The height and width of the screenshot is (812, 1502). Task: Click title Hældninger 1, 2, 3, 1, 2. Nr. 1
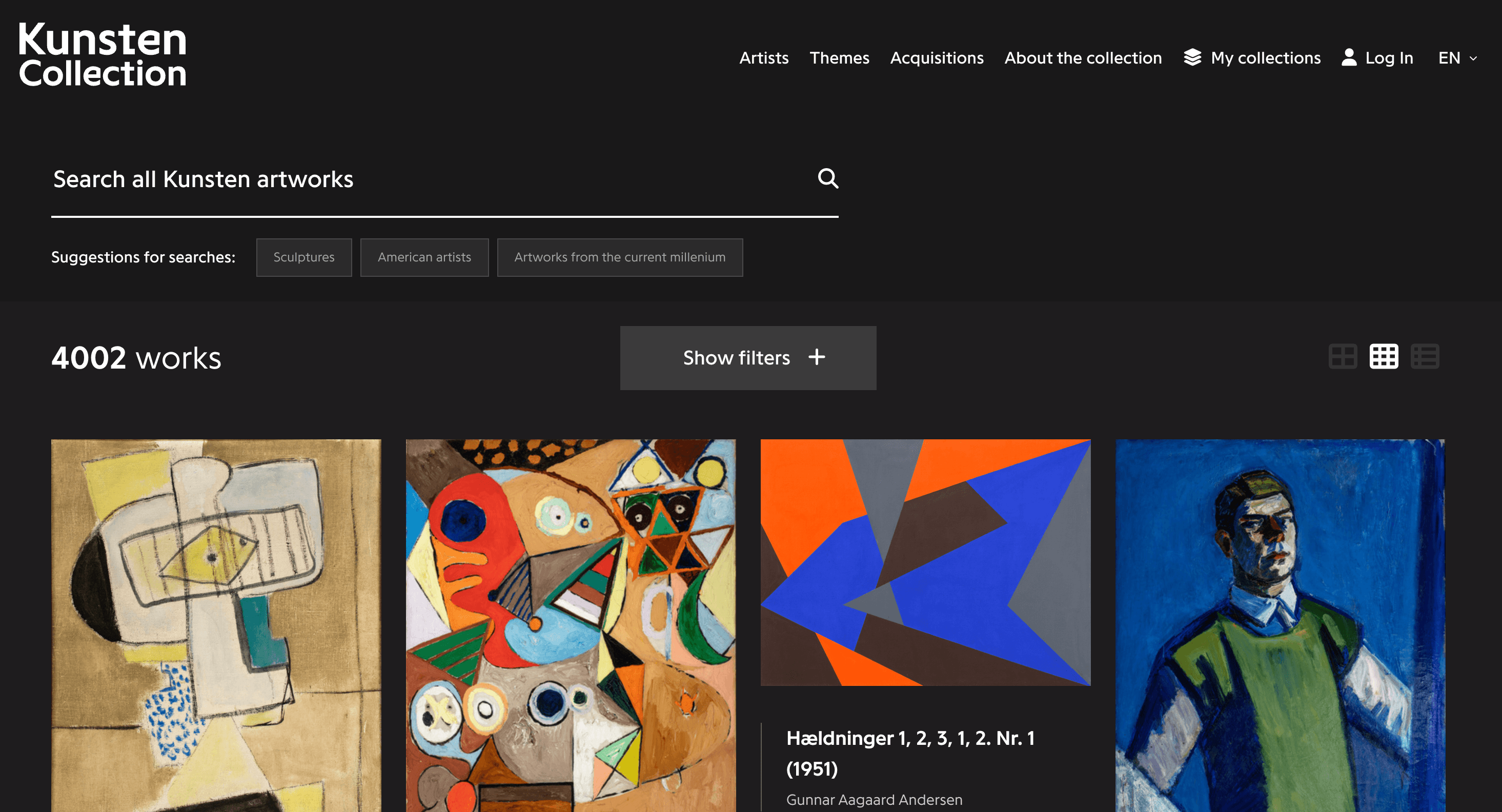910,753
